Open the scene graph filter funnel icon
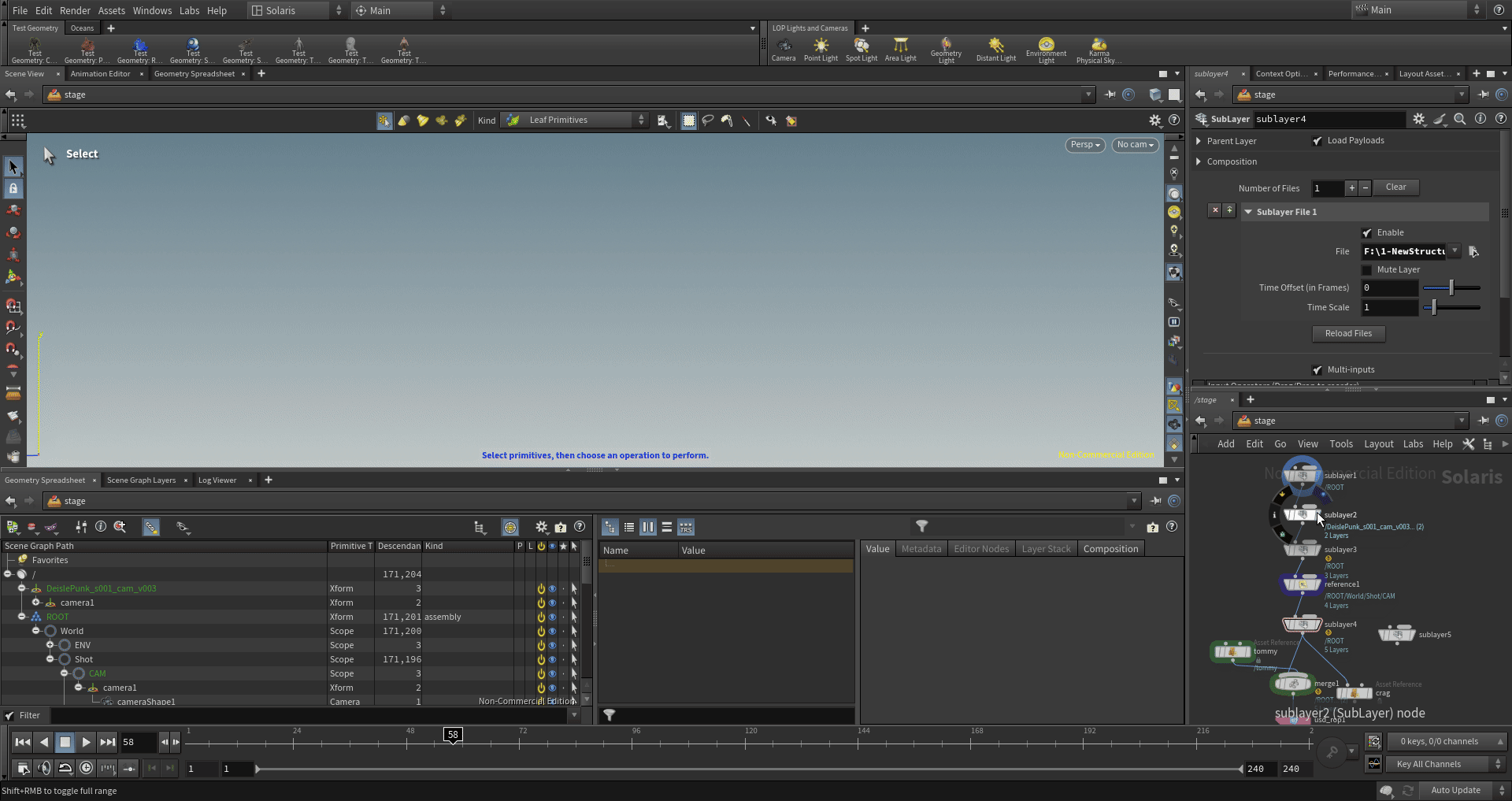The height and width of the screenshot is (801, 1512). pyautogui.click(x=921, y=526)
